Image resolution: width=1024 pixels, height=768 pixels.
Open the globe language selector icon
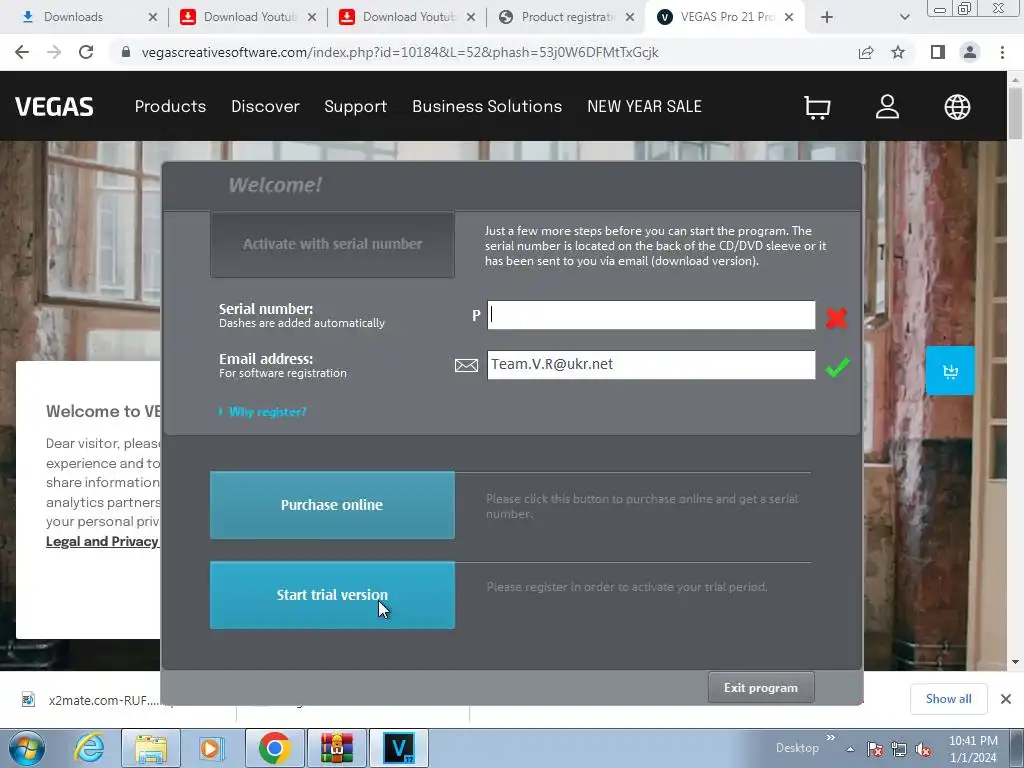point(957,107)
